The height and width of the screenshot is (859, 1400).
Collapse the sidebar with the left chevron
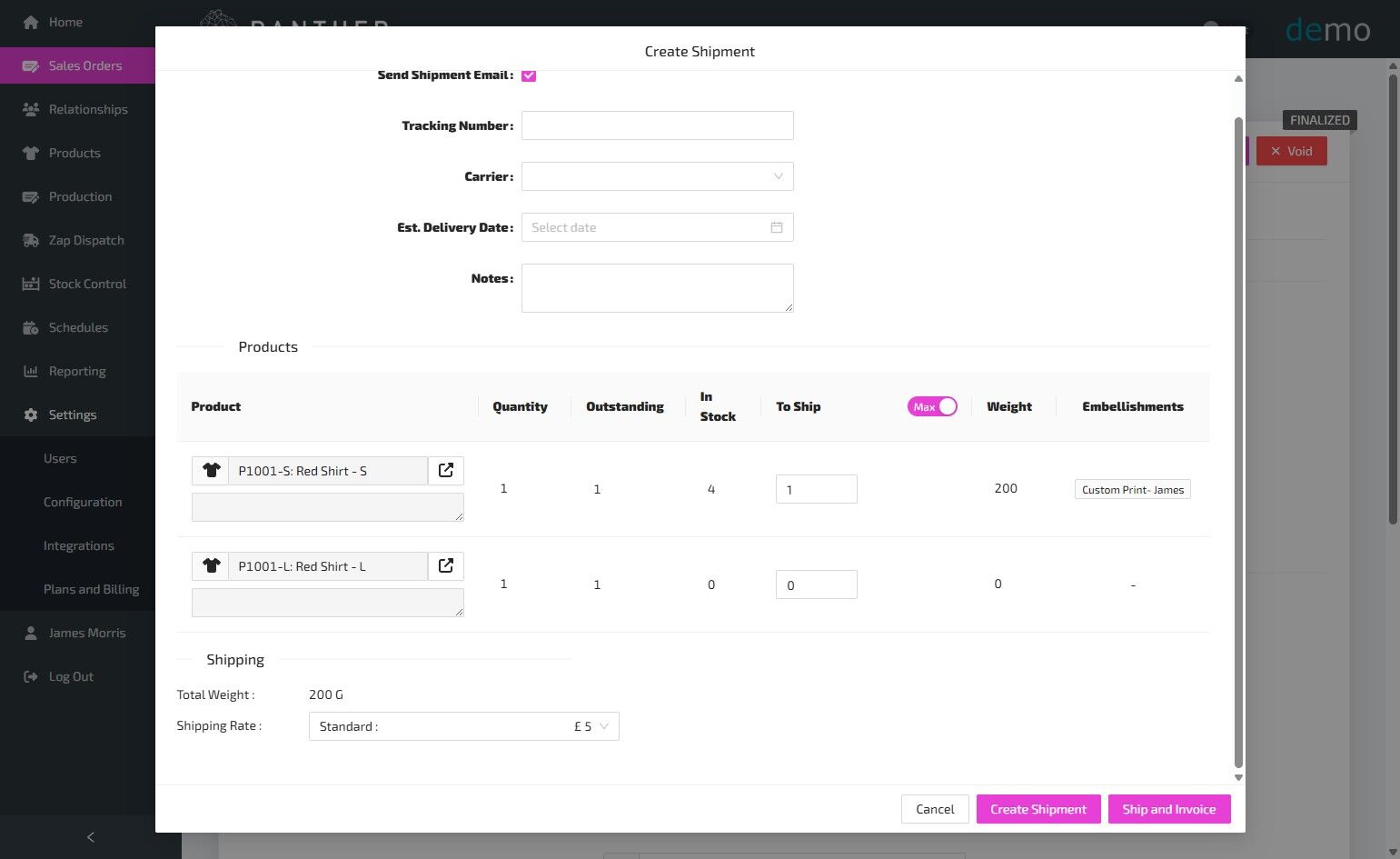(x=90, y=837)
